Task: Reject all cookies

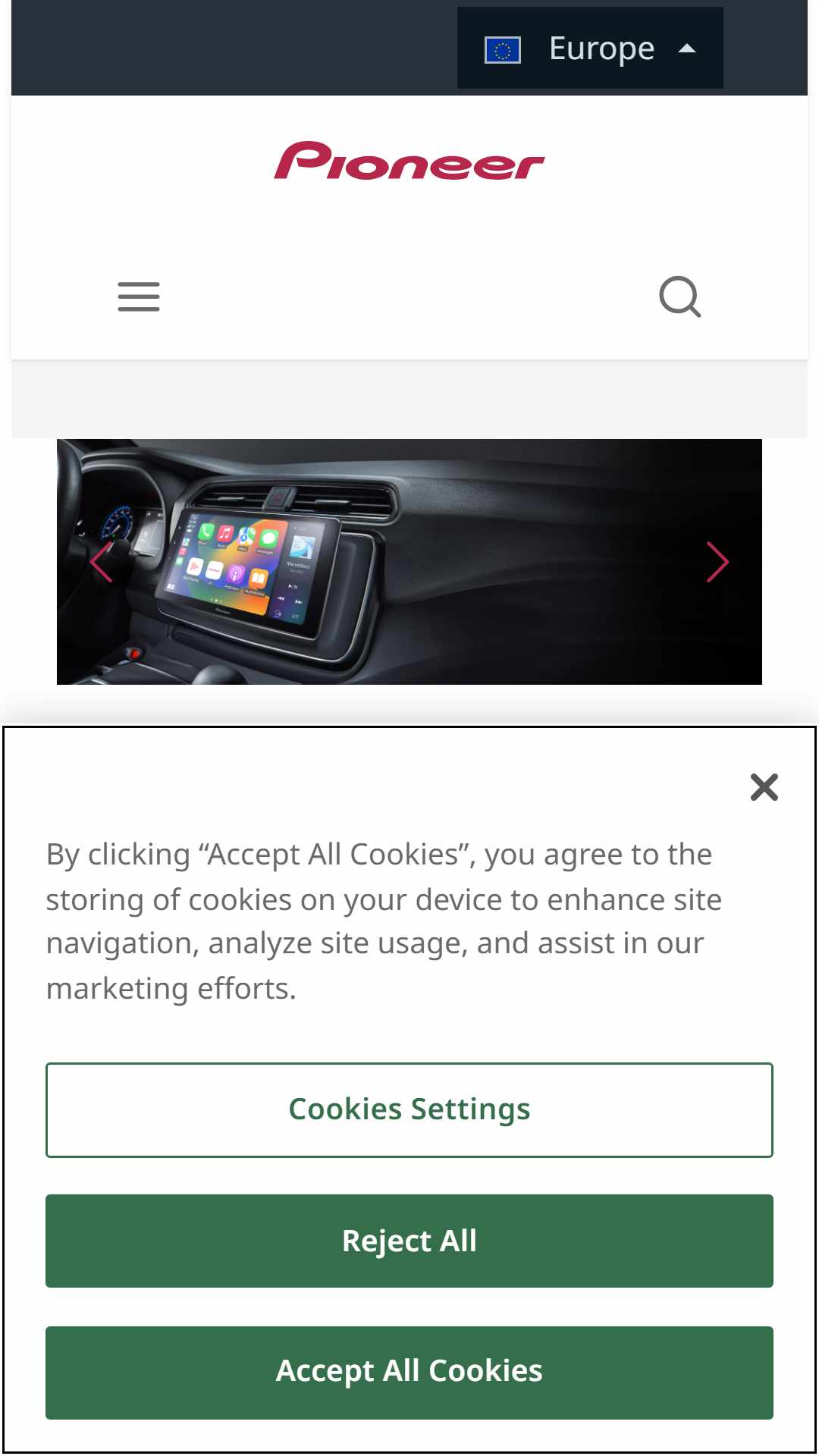Action: 409,1241
